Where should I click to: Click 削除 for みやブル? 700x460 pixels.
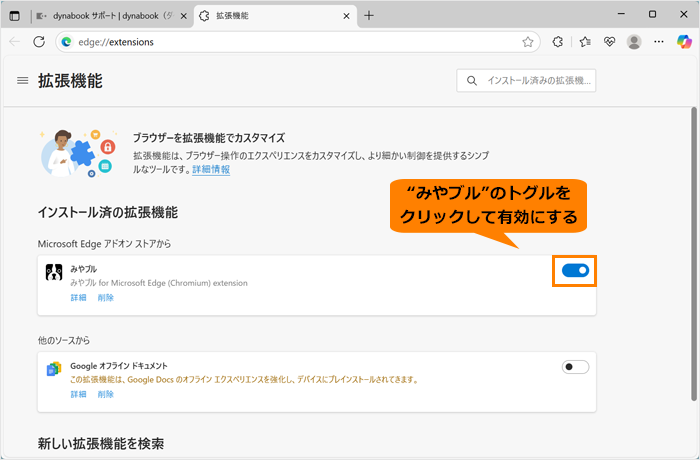point(105,298)
